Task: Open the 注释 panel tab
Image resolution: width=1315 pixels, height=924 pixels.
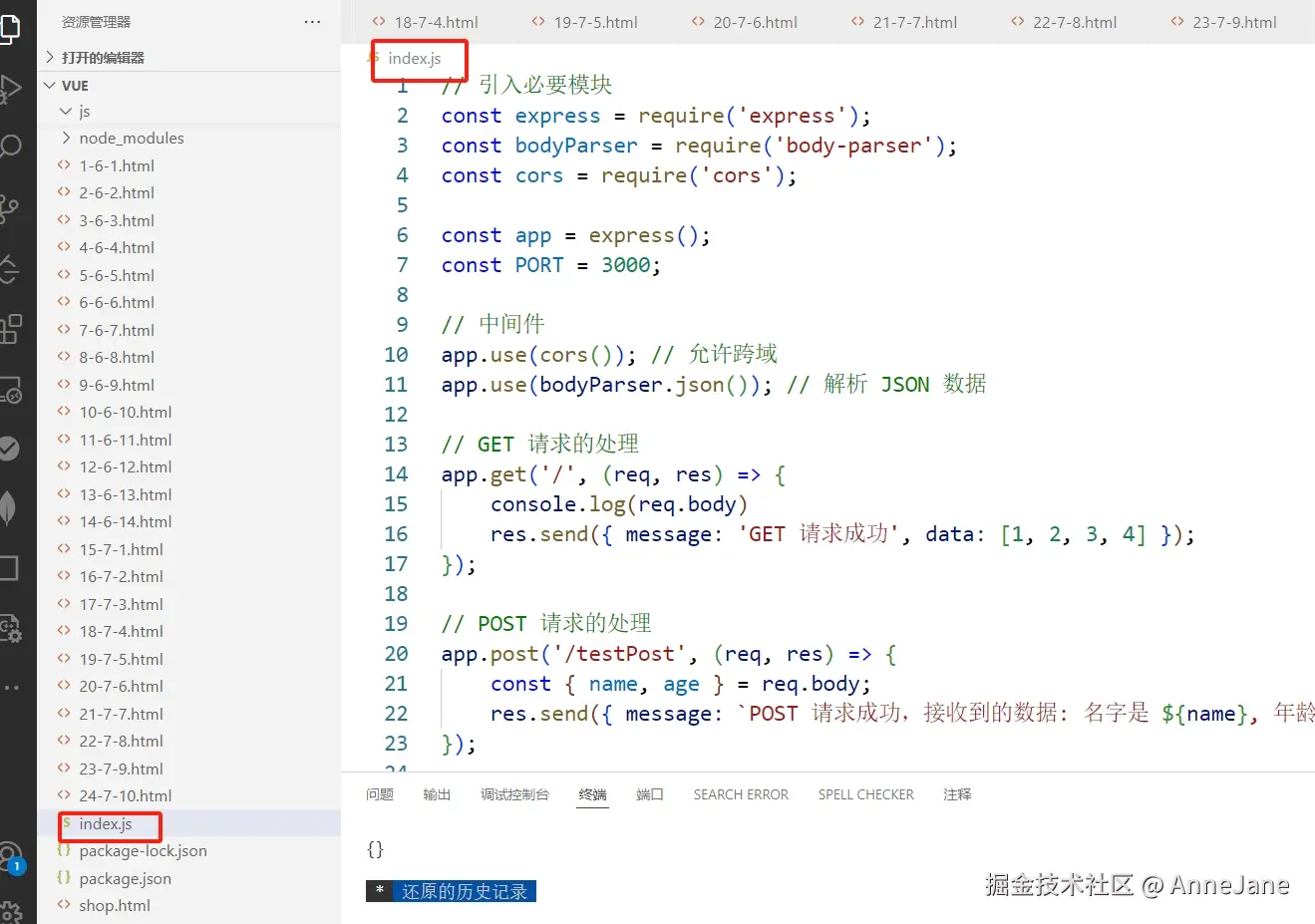Action: pos(957,794)
